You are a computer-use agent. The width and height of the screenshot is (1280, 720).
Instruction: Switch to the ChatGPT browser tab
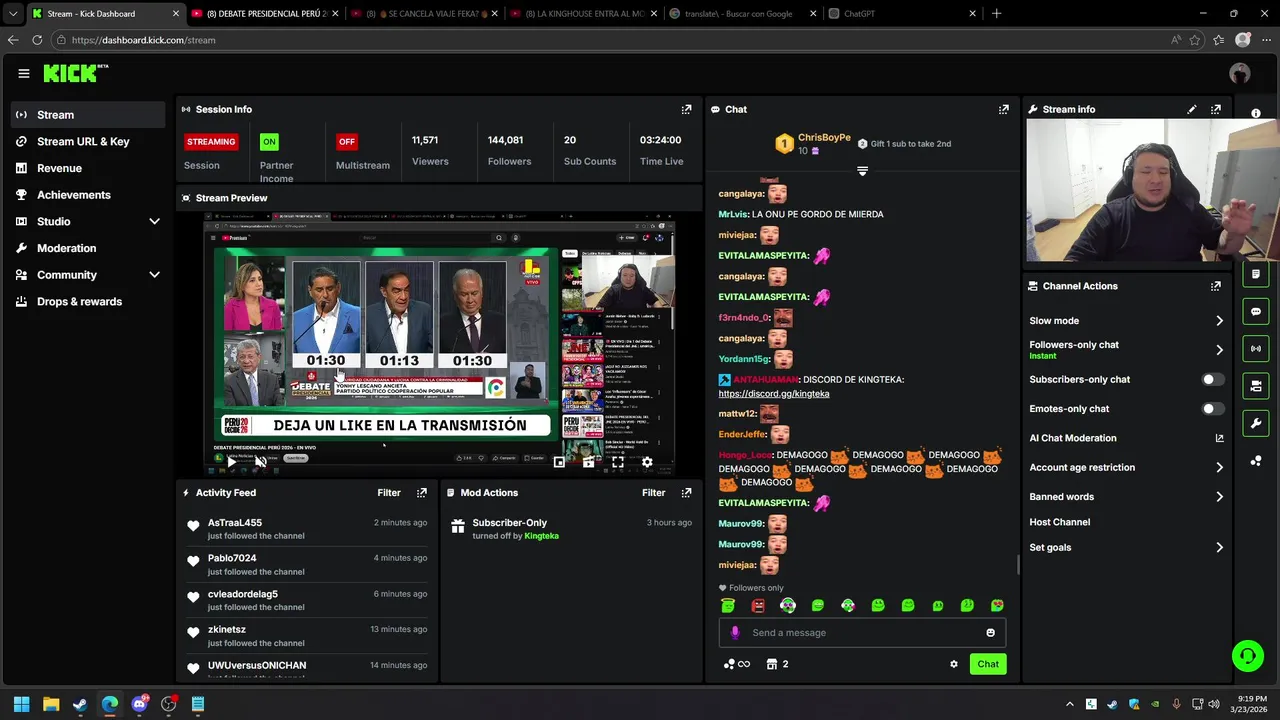point(901,14)
